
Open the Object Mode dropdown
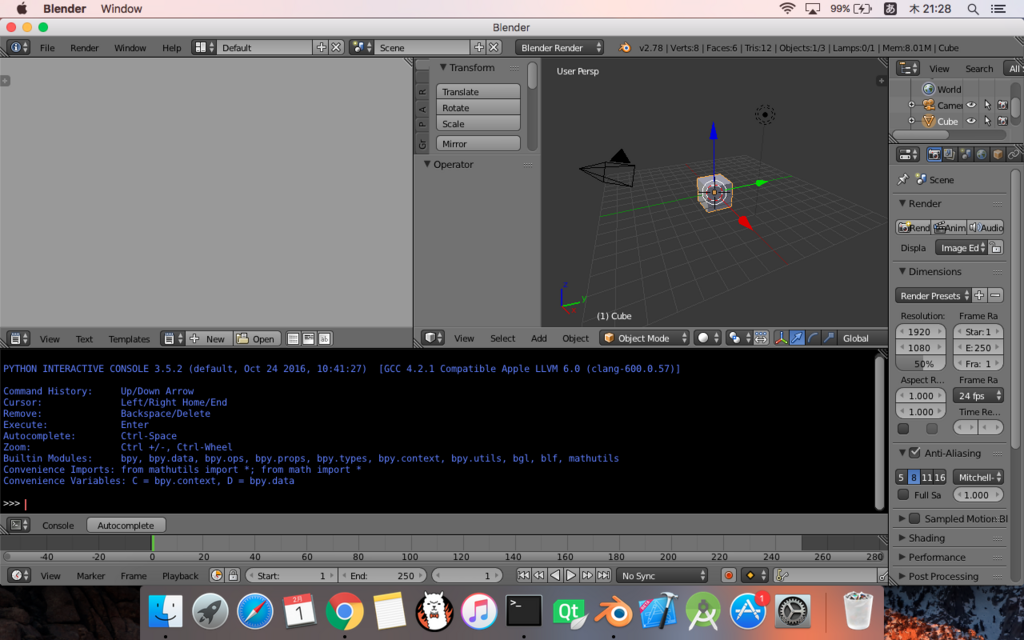point(645,338)
